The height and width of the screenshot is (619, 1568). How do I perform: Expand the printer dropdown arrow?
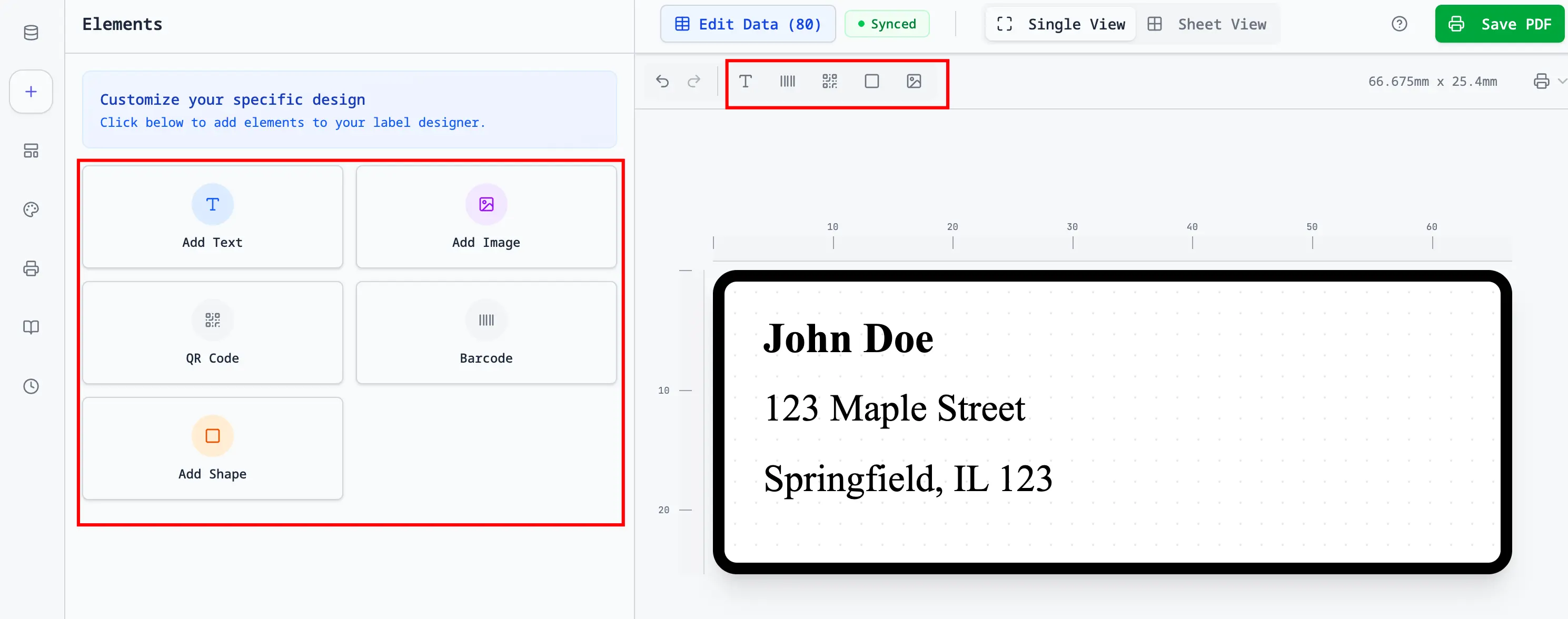tap(1561, 81)
